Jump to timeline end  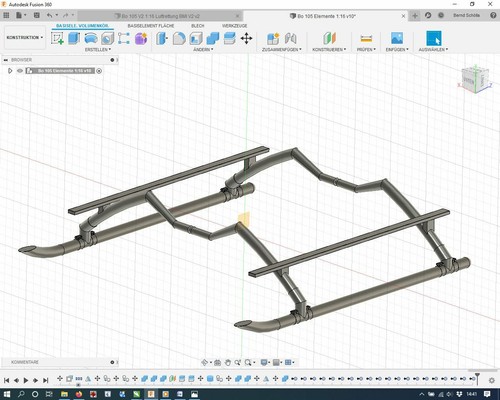[x=46, y=380]
